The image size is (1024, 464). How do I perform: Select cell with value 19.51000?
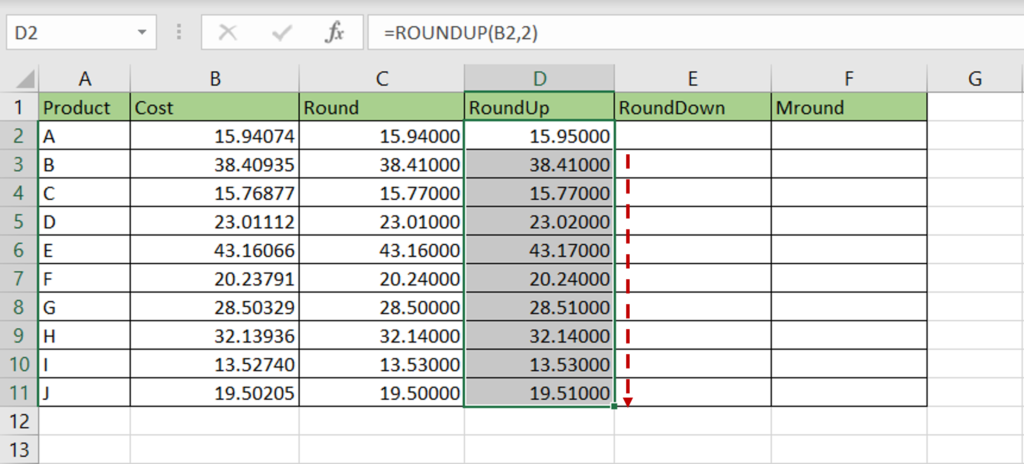(539, 393)
